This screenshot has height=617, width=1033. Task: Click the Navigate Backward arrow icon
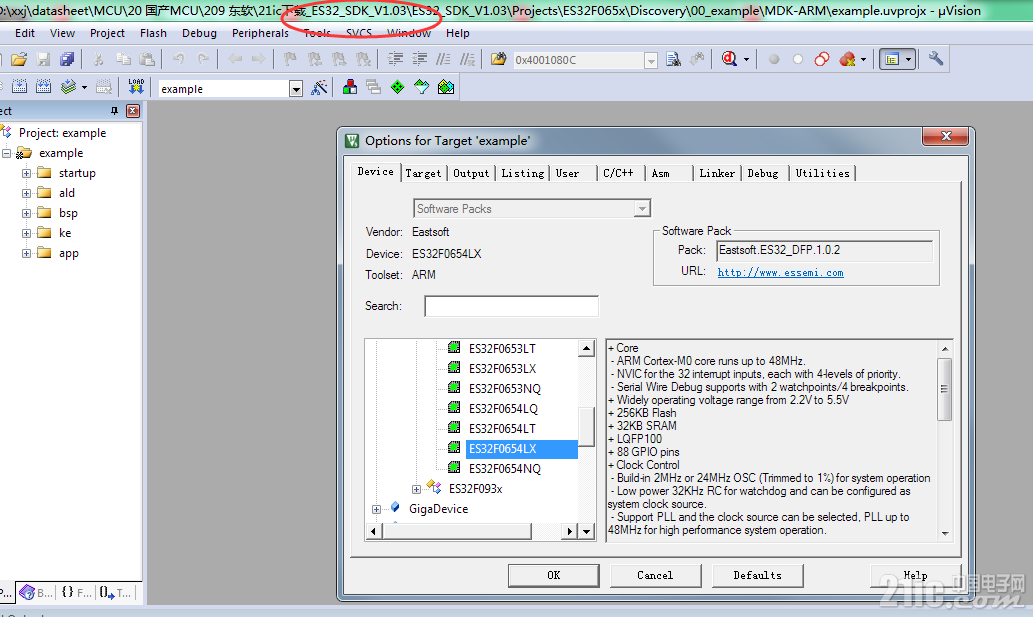coord(235,60)
